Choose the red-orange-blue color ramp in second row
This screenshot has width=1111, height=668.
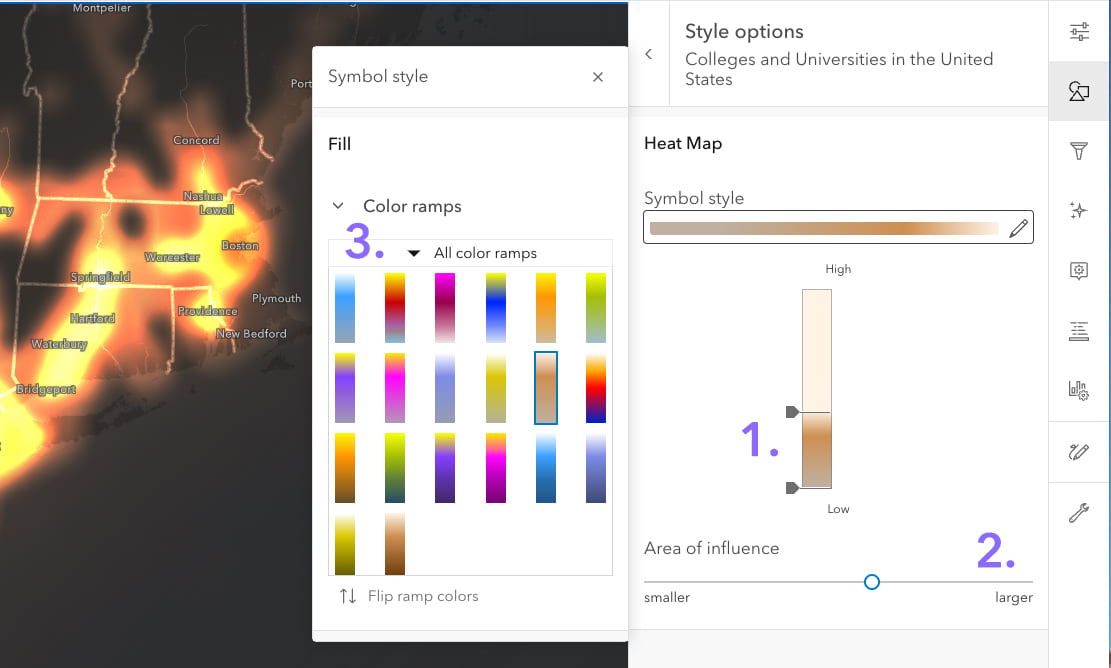tap(596, 388)
